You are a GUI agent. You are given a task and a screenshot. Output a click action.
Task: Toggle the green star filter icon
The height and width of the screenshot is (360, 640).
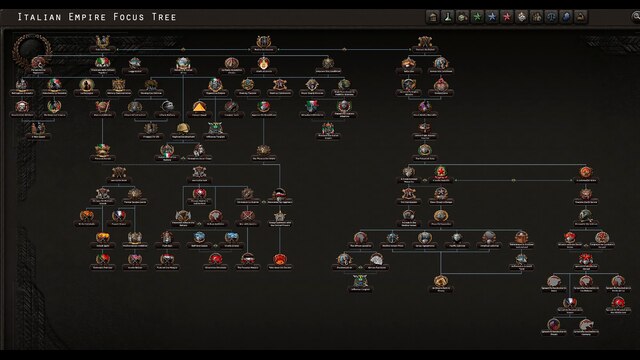pos(477,17)
